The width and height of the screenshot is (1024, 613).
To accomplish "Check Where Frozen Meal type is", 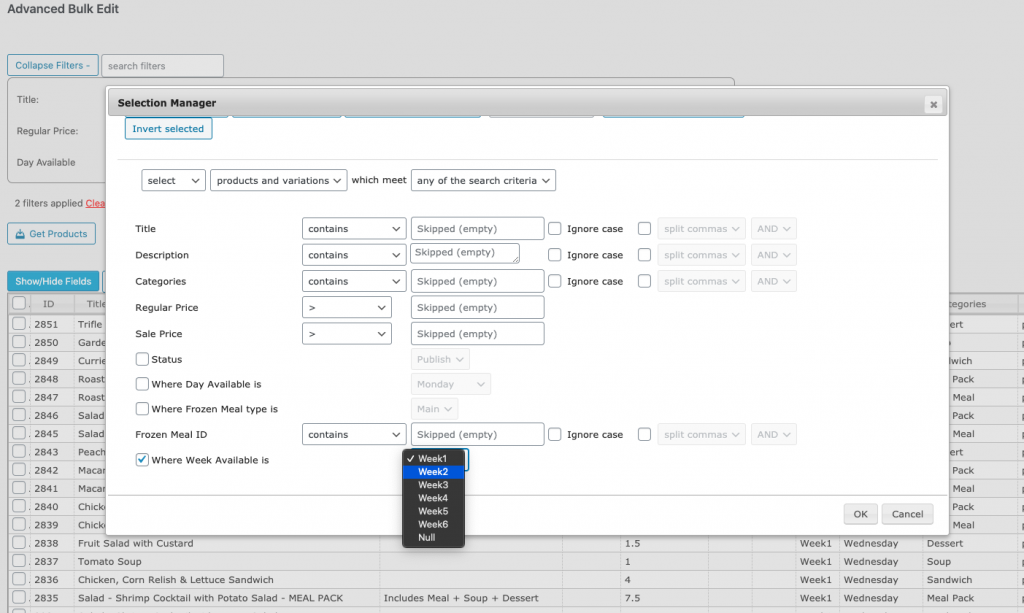I will coord(142,409).
